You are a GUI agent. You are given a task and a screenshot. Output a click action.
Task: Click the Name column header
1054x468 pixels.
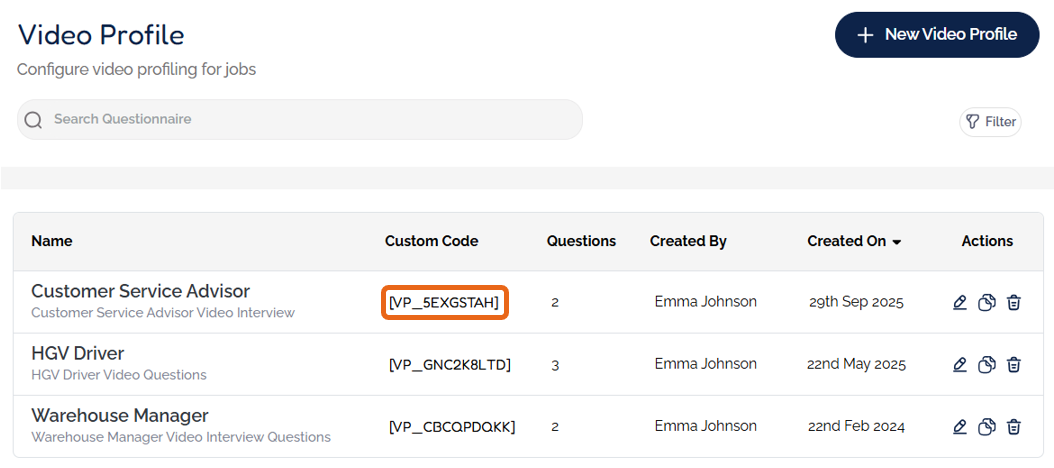[52, 241]
